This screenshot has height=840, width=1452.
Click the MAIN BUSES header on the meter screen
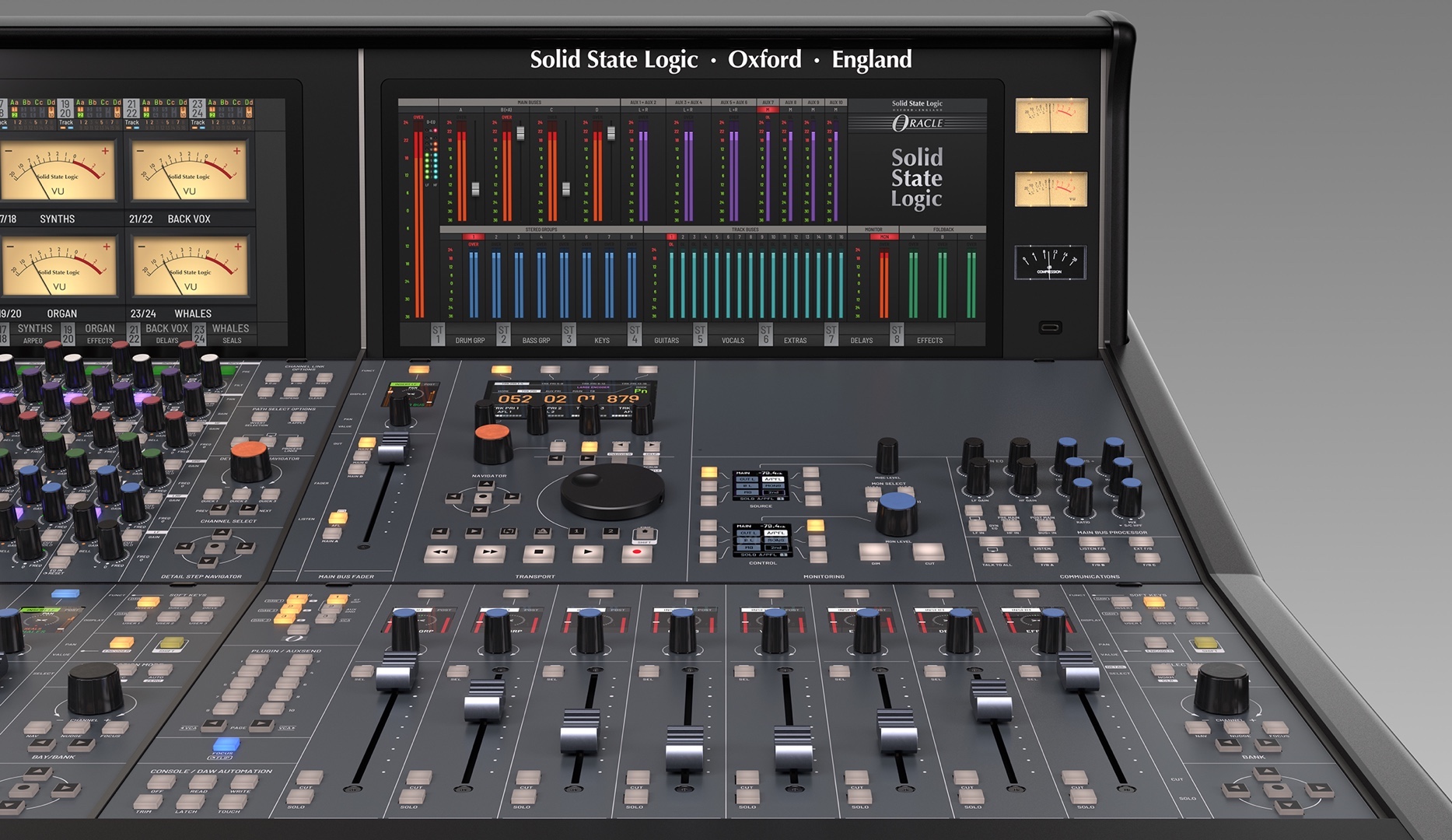pos(530,103)
